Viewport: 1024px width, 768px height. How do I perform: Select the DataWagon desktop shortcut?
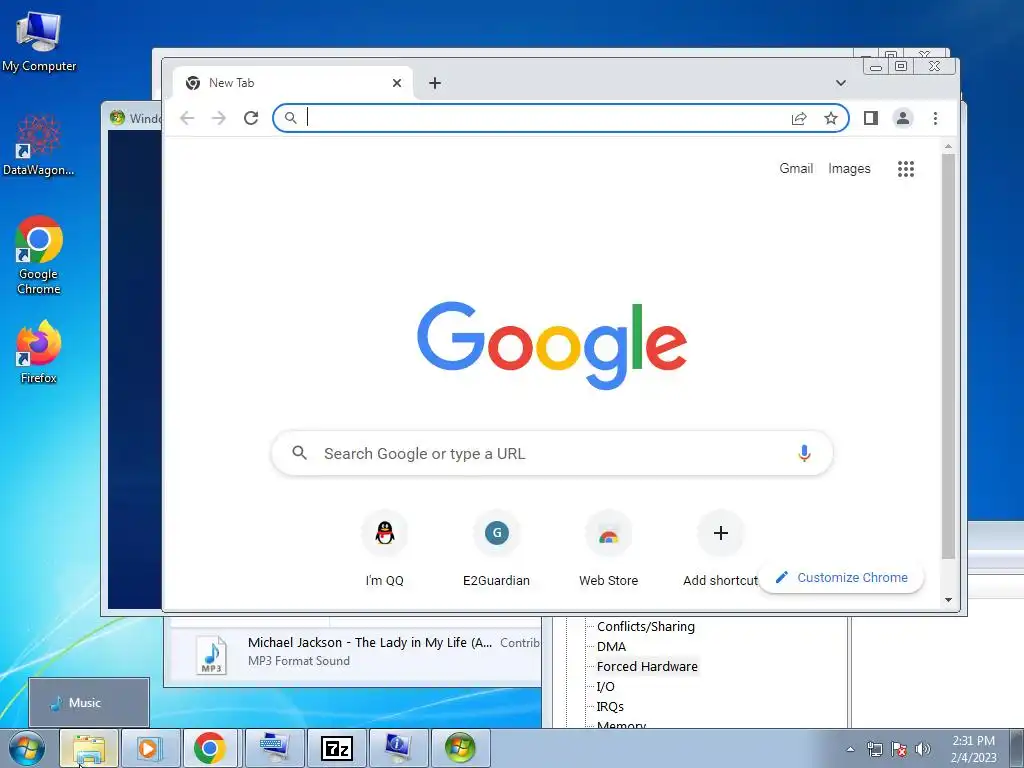point(39,146)
